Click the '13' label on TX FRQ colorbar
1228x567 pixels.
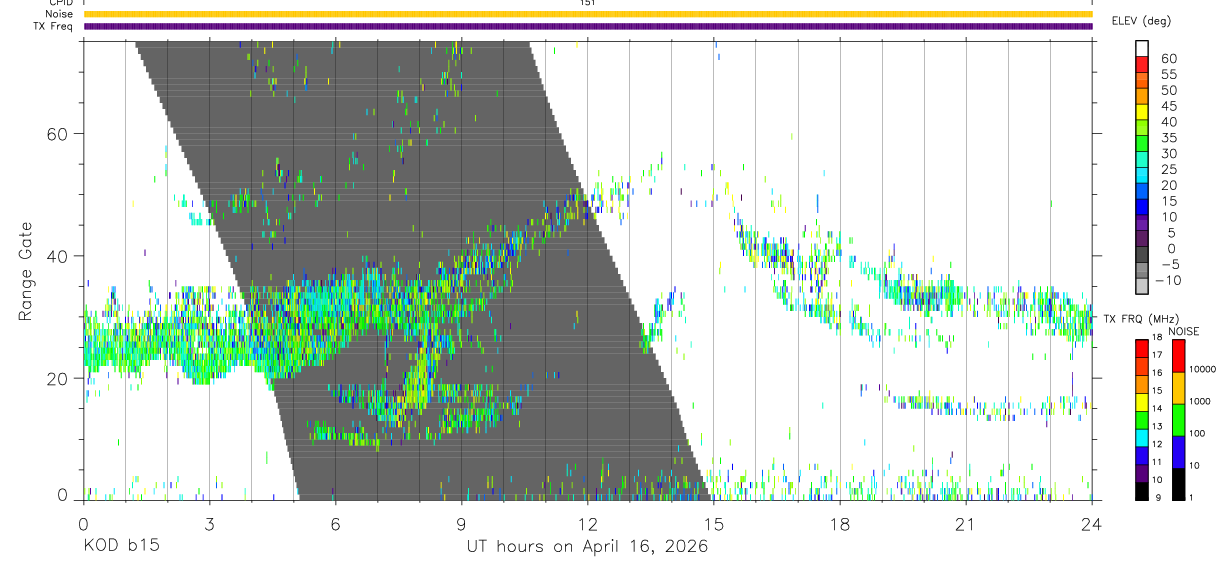click(x=1158, y=426)
